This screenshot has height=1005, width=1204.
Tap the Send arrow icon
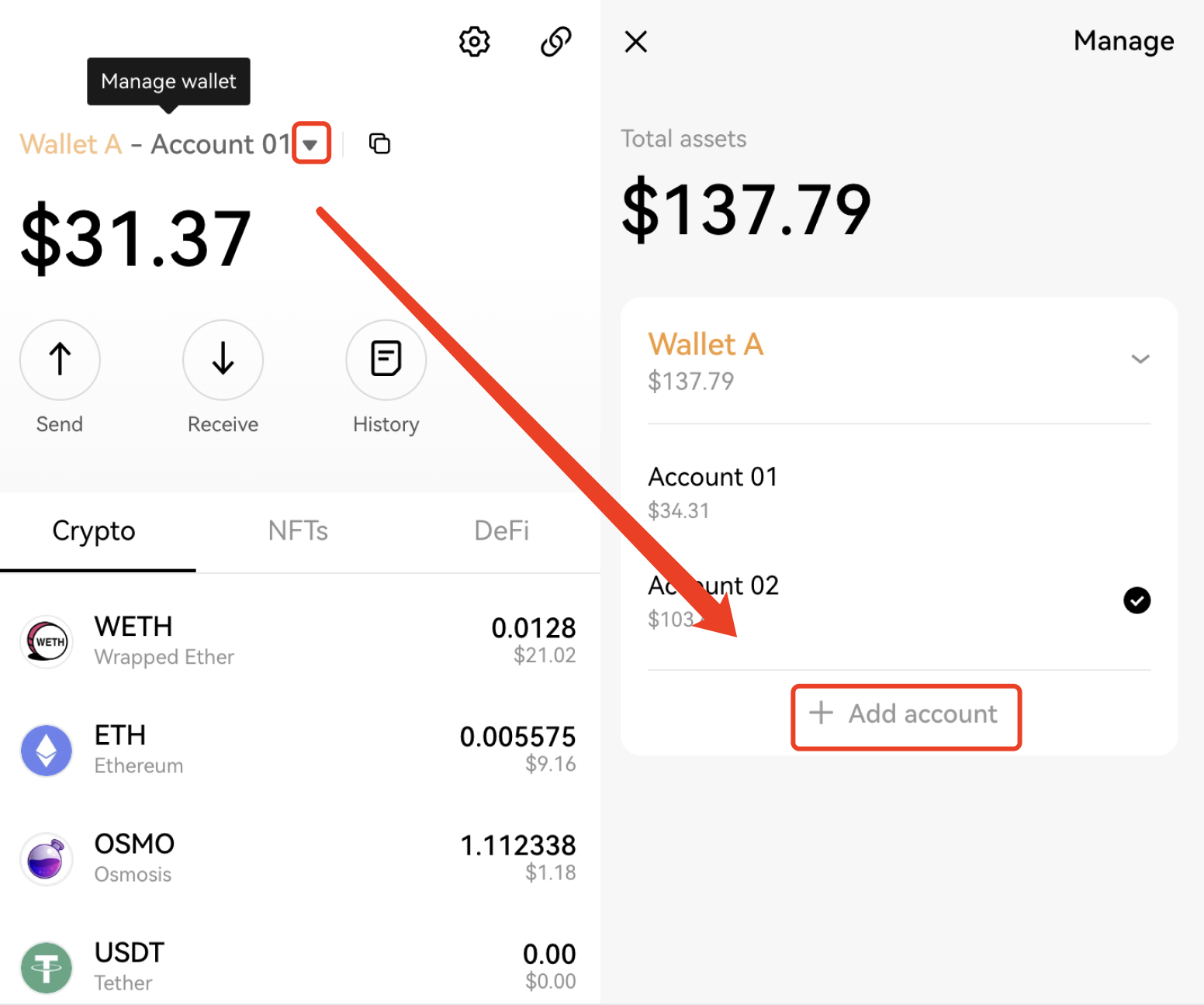pos(60,360)
